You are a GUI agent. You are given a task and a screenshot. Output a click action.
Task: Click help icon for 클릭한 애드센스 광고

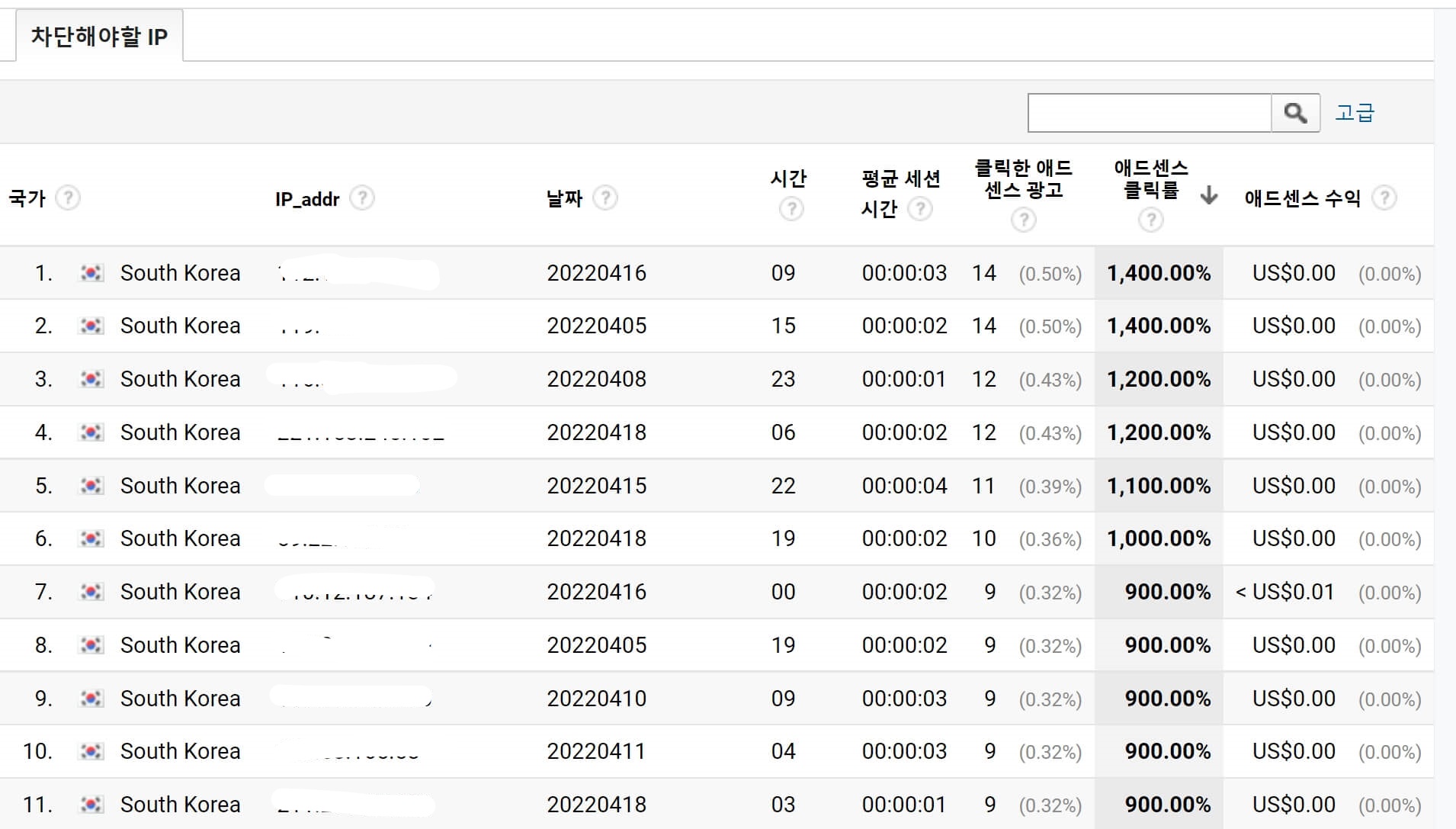pyautogui.click(x=1024, y=220)
